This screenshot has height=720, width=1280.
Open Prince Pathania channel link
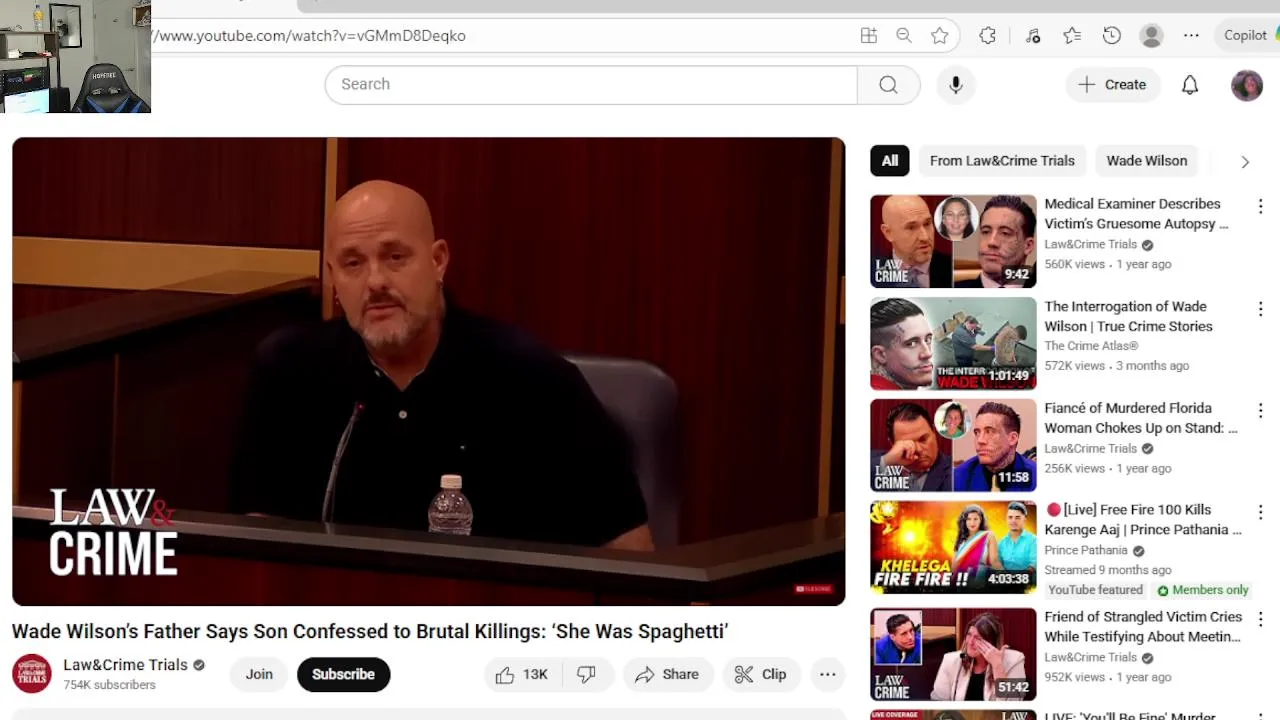[x=1086, y=550]
